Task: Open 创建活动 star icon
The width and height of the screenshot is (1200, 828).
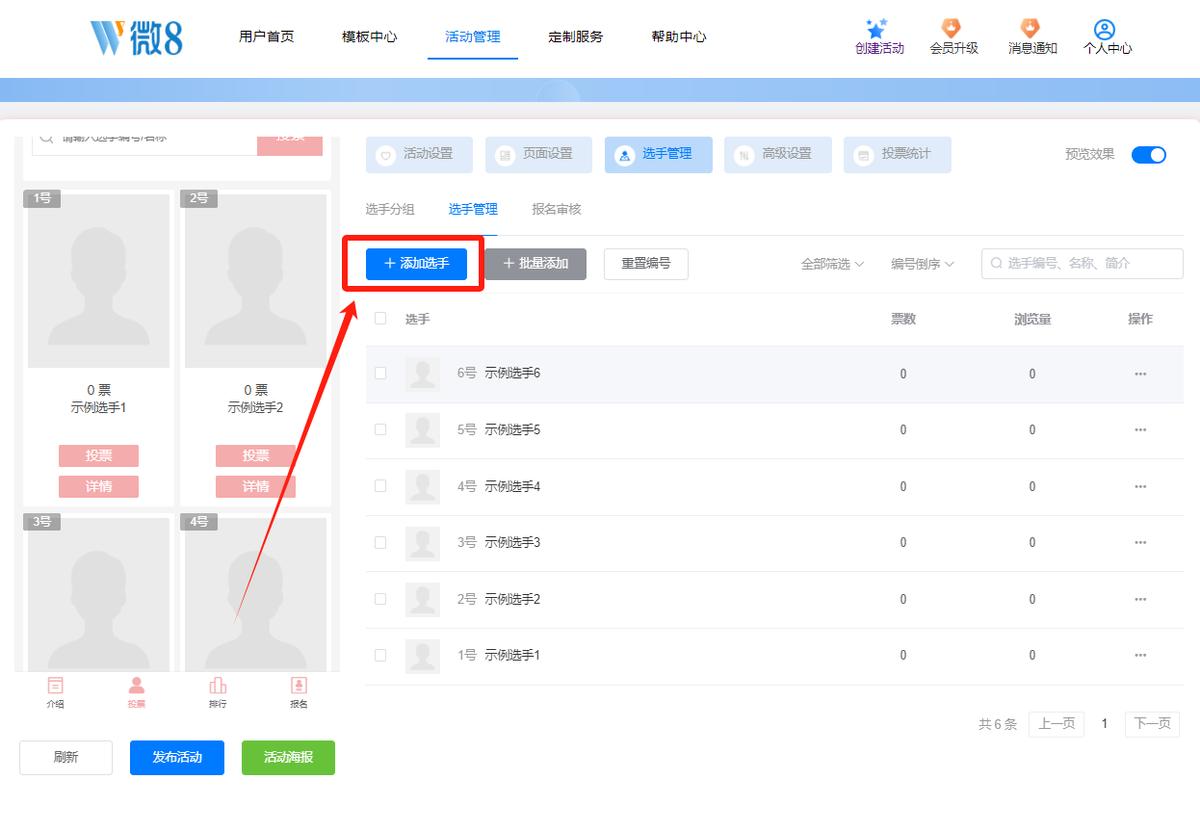Action: [877, 27]
